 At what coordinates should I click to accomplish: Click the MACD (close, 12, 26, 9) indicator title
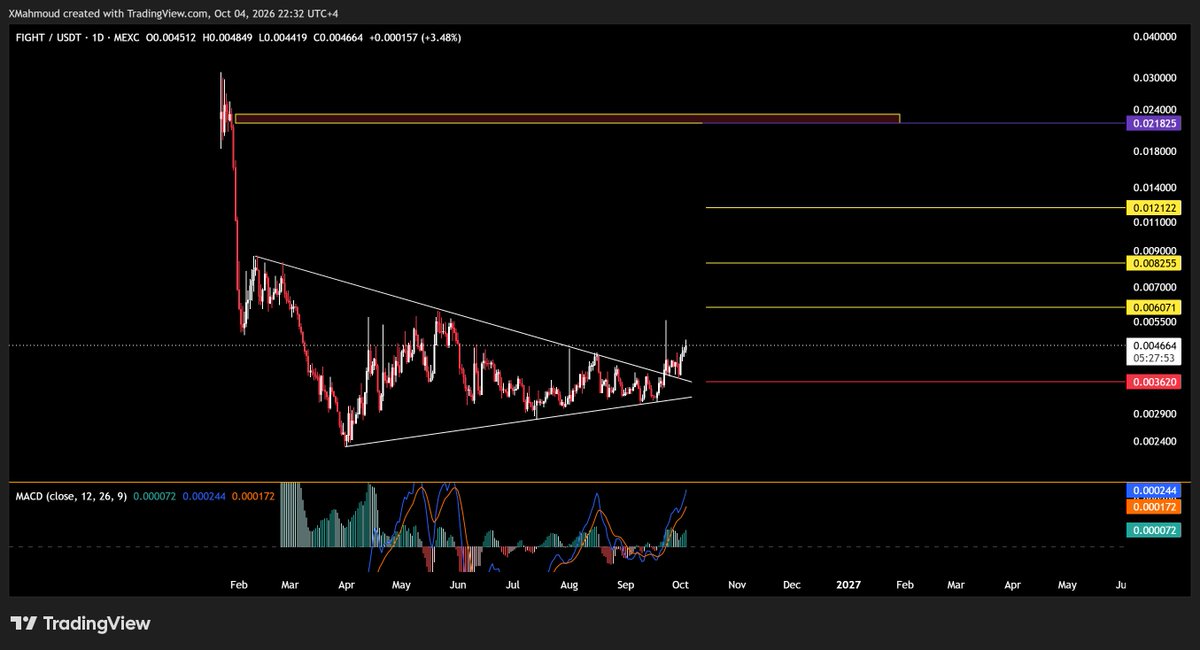click(x=70, y=496)
